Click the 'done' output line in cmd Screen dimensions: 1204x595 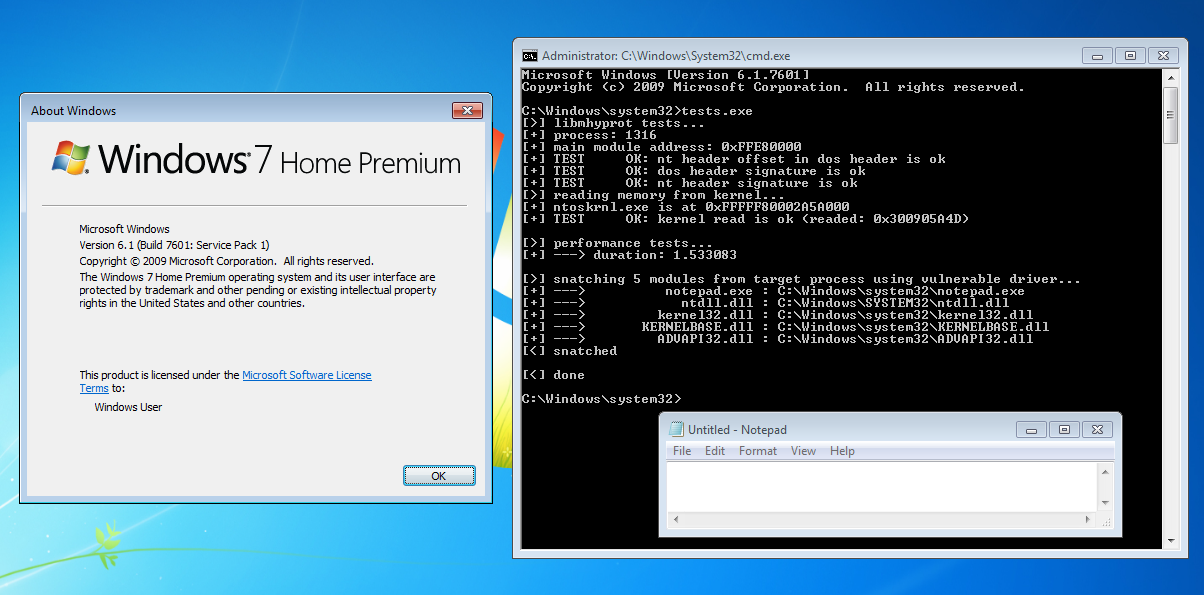point(553,375)
